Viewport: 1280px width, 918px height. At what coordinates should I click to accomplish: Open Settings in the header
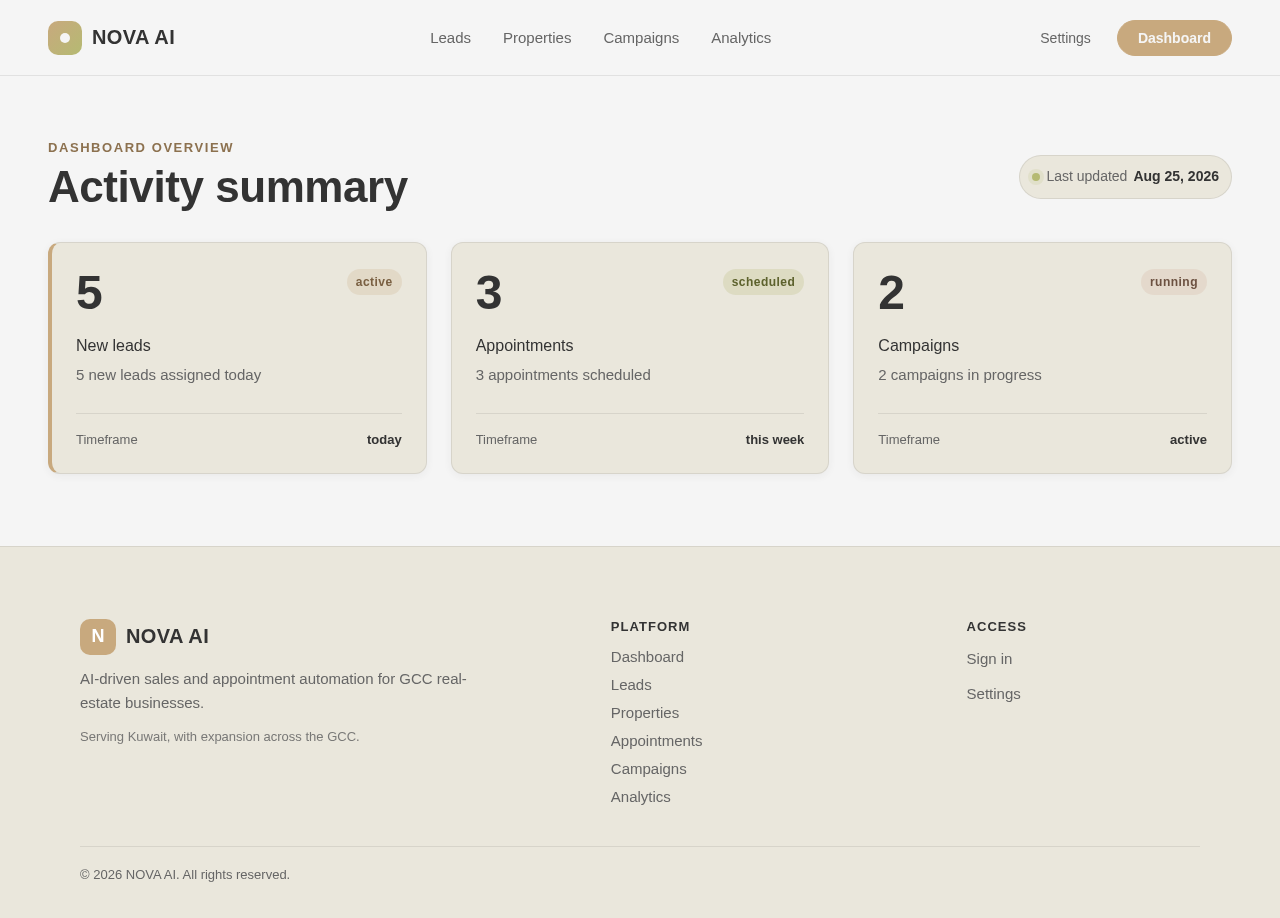point(1065,38)
